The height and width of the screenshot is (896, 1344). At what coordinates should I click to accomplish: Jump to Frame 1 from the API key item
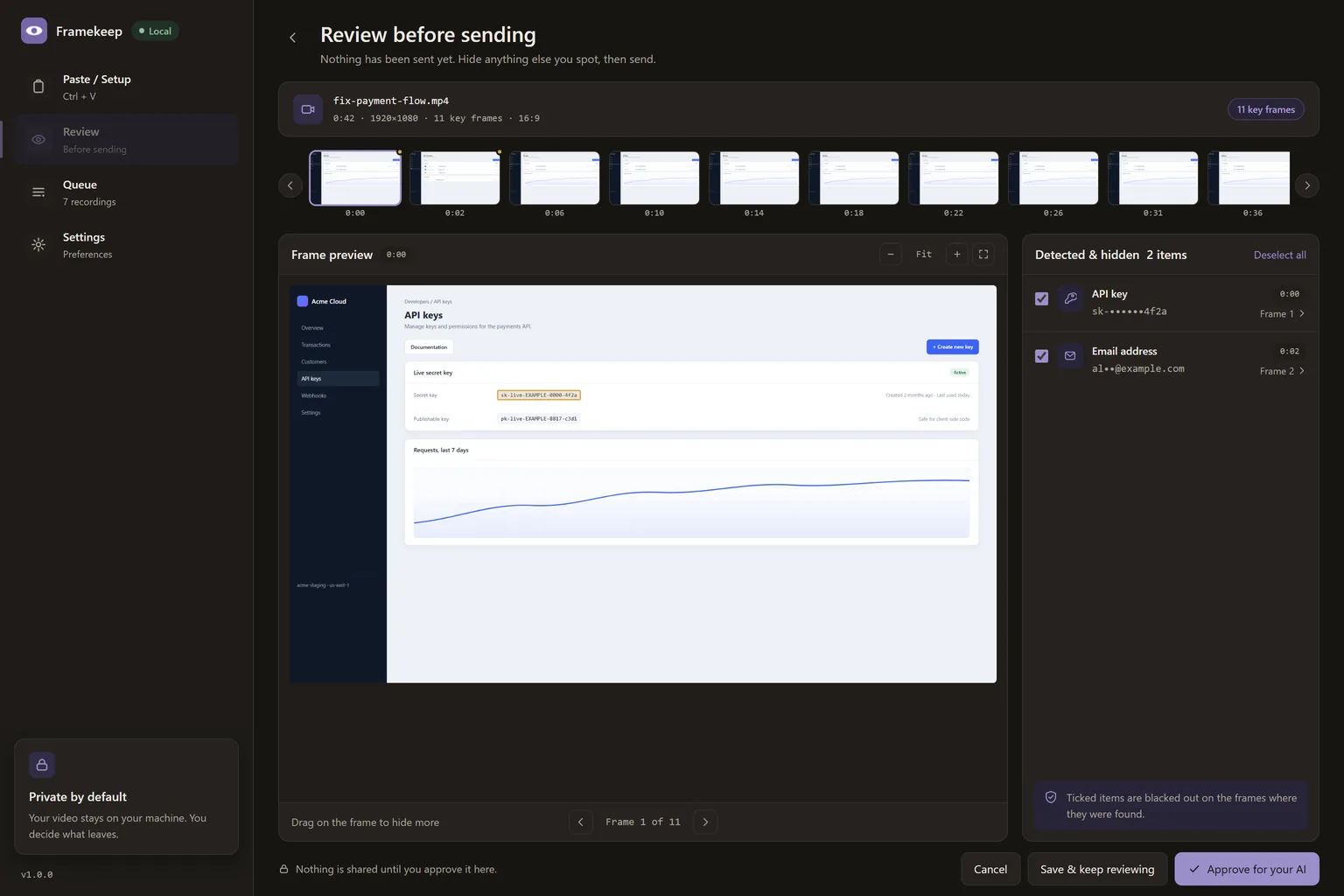click(x=1283, y=314)
